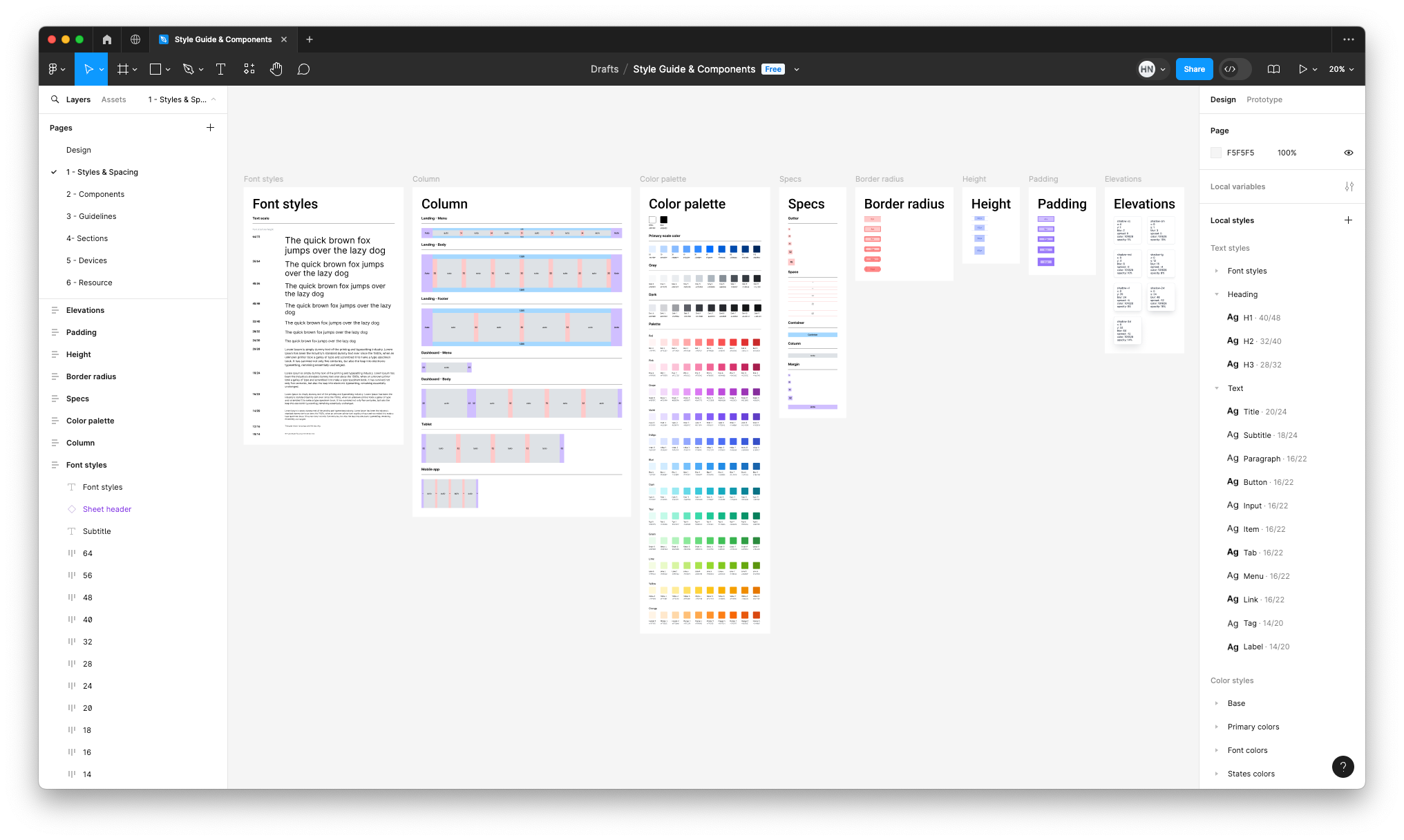Viewport: 1404px width, 840px height.
Task: Open the library book icon
Action: point(1273,69)
